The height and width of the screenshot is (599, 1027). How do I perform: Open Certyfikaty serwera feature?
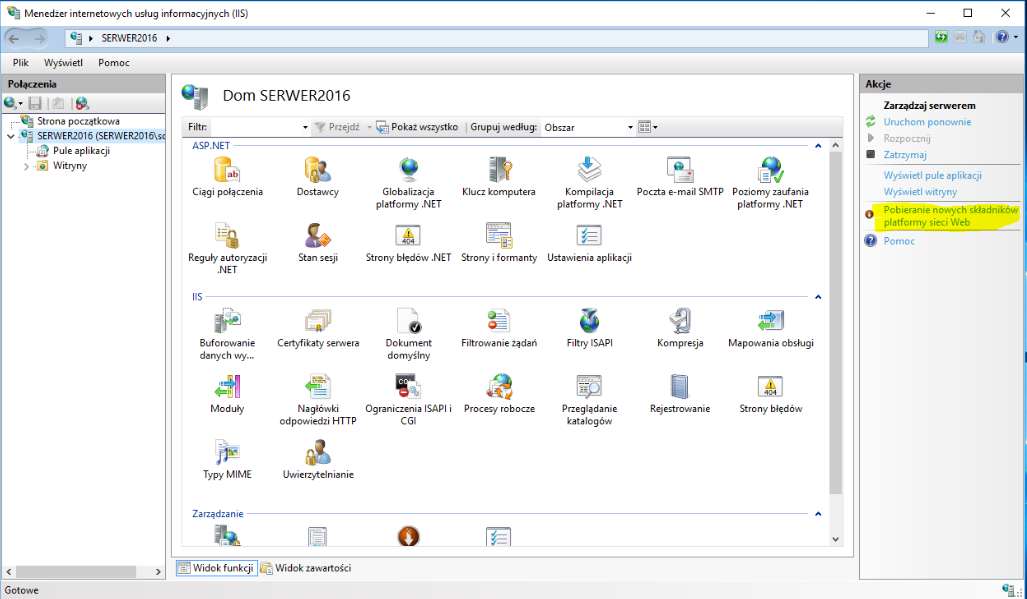click(x=318, y=322)
